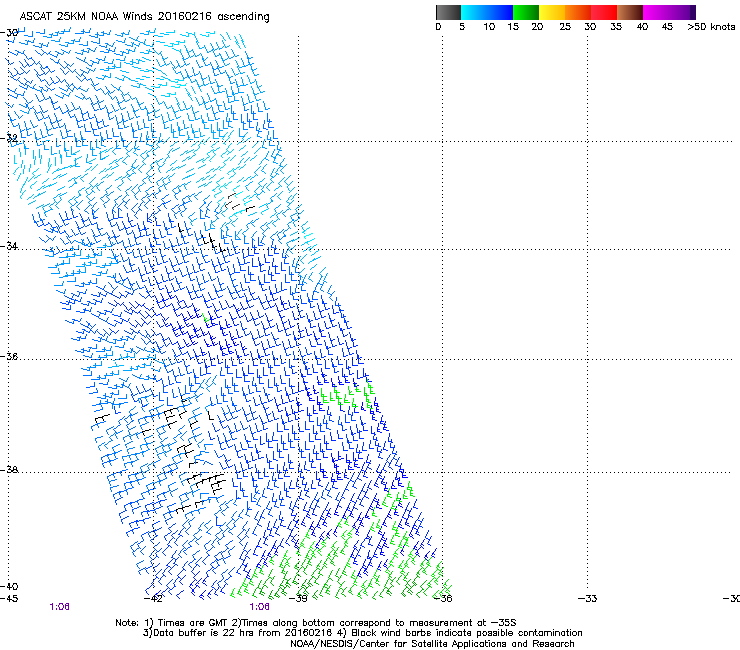Click the '-40' latitude axis label

tap(9, 586)
